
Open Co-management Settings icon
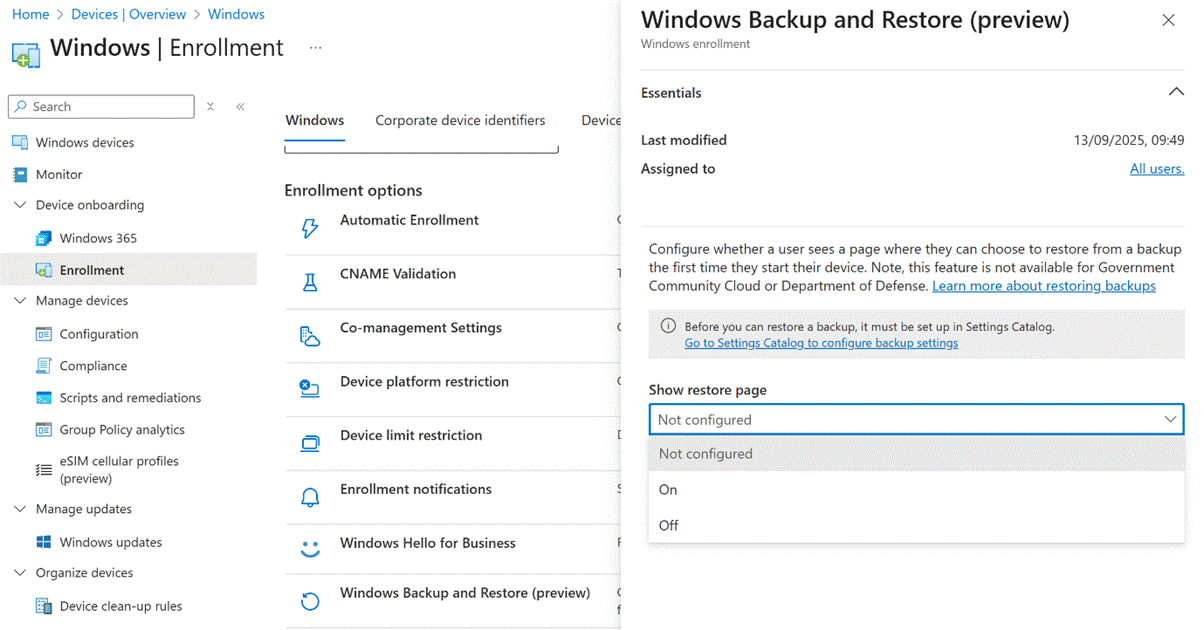point(310,337)
